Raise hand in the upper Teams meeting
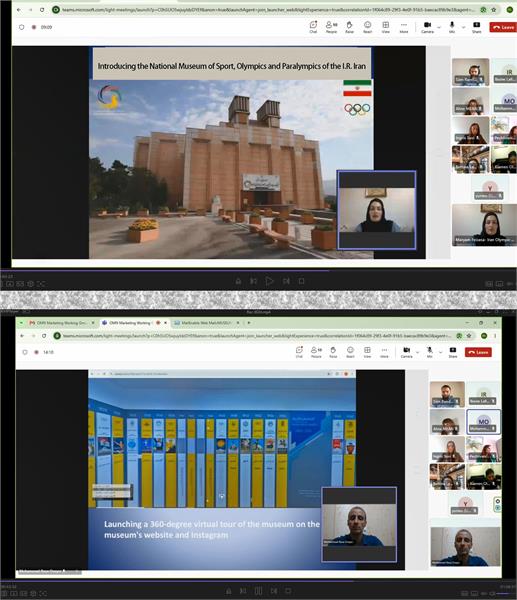Screen dimensions: 517x600 point(349,27)
